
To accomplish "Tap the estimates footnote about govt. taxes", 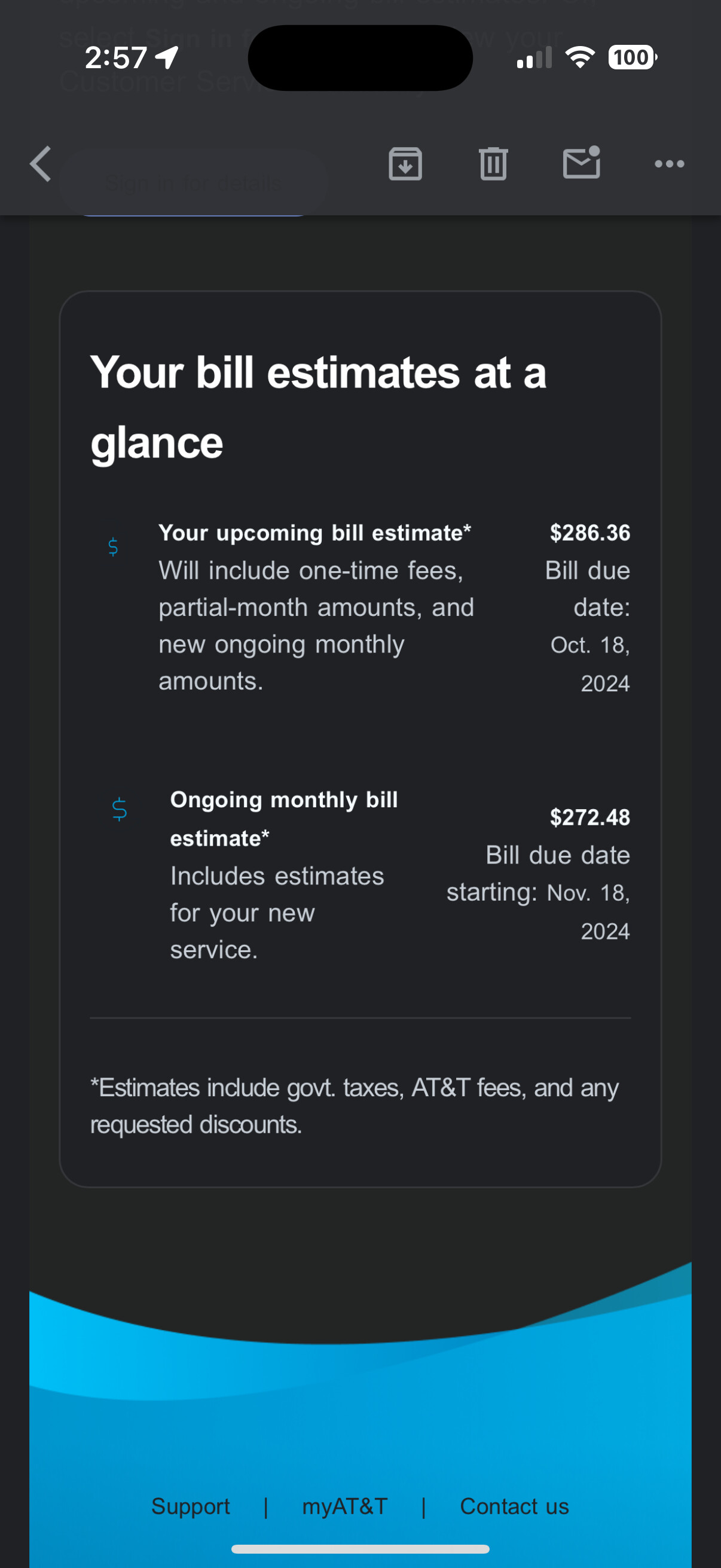I will pos(354,1105).
